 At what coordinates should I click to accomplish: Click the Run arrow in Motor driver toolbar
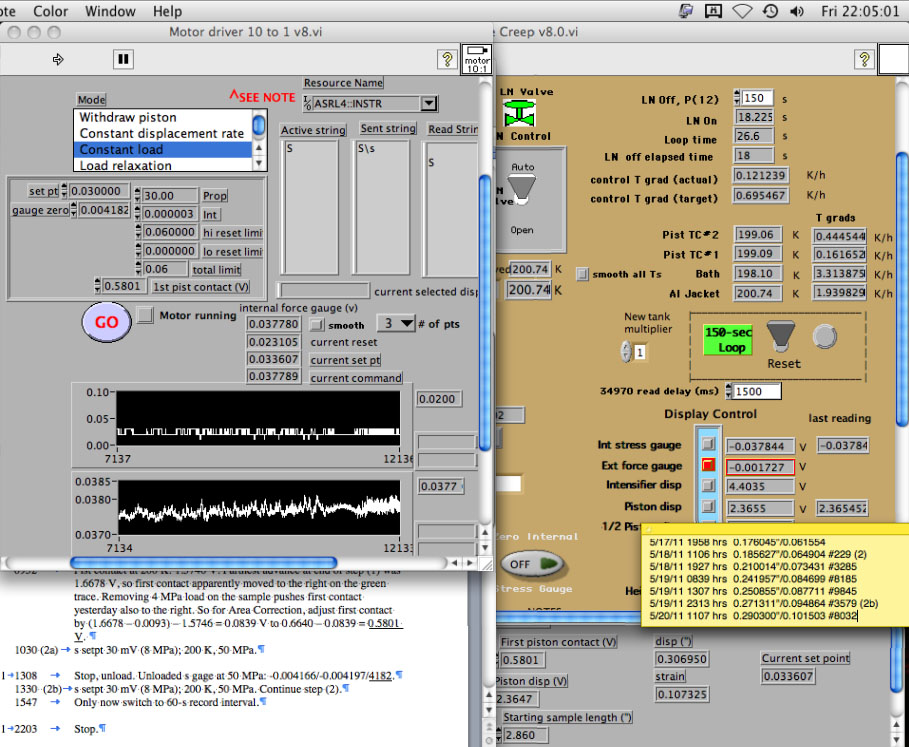(x=58, y=60)
